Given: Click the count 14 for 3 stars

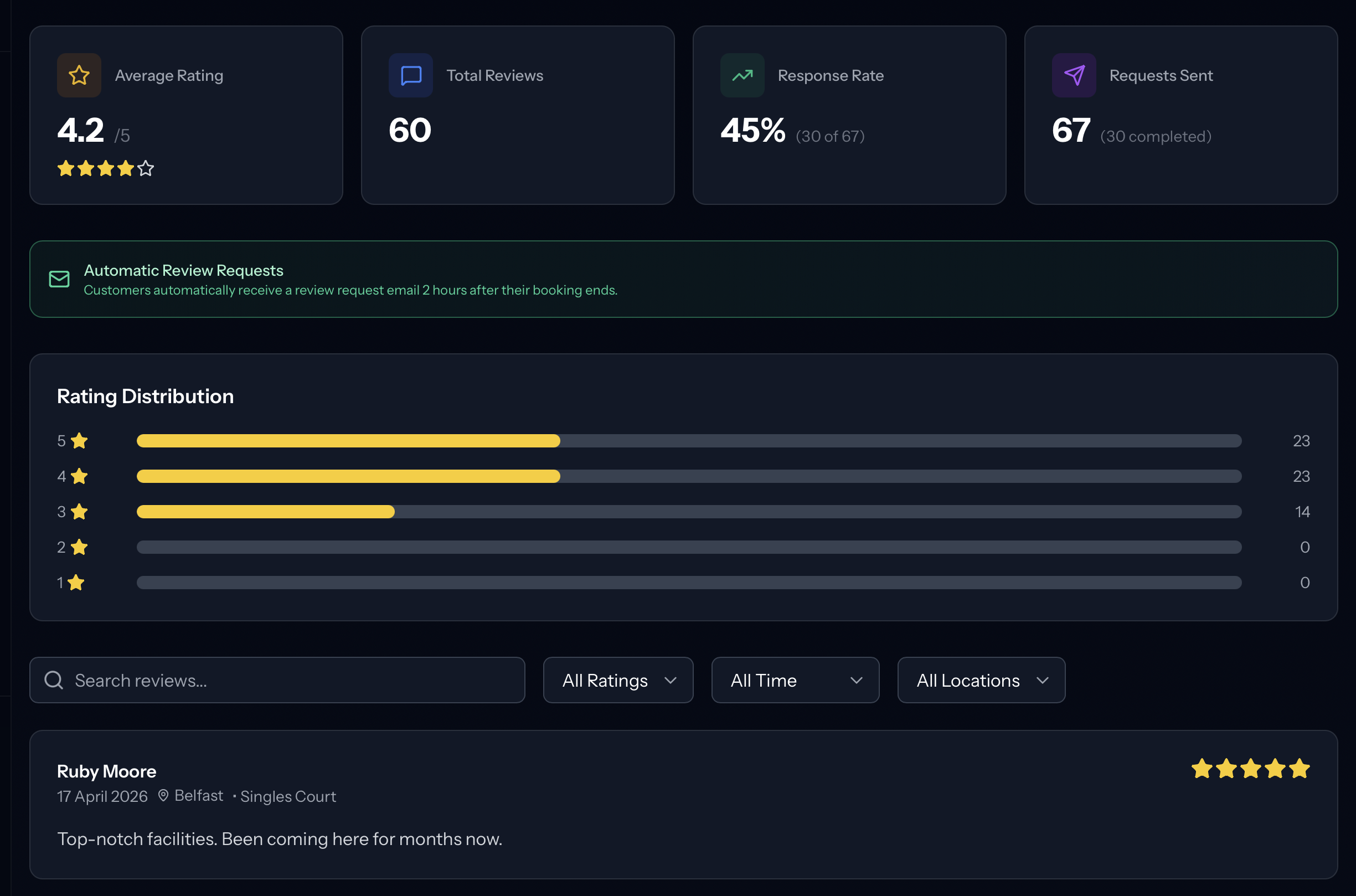Looking at the screenshot, I should click(1302, 512).
